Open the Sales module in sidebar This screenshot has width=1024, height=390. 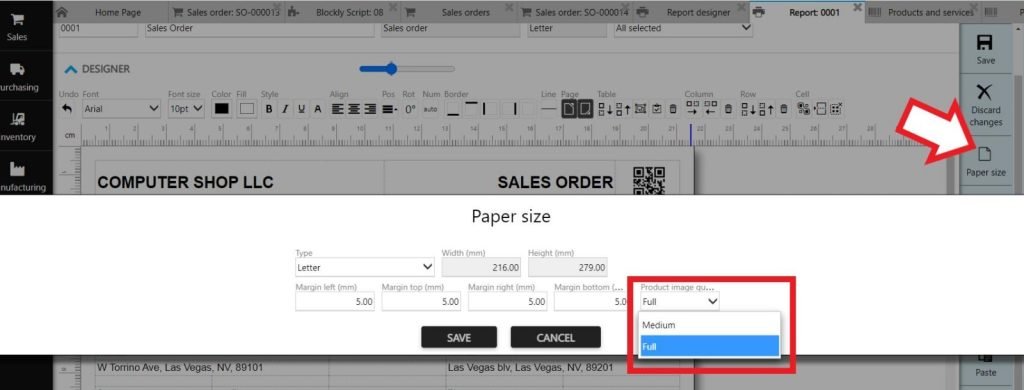coord(17,27)
